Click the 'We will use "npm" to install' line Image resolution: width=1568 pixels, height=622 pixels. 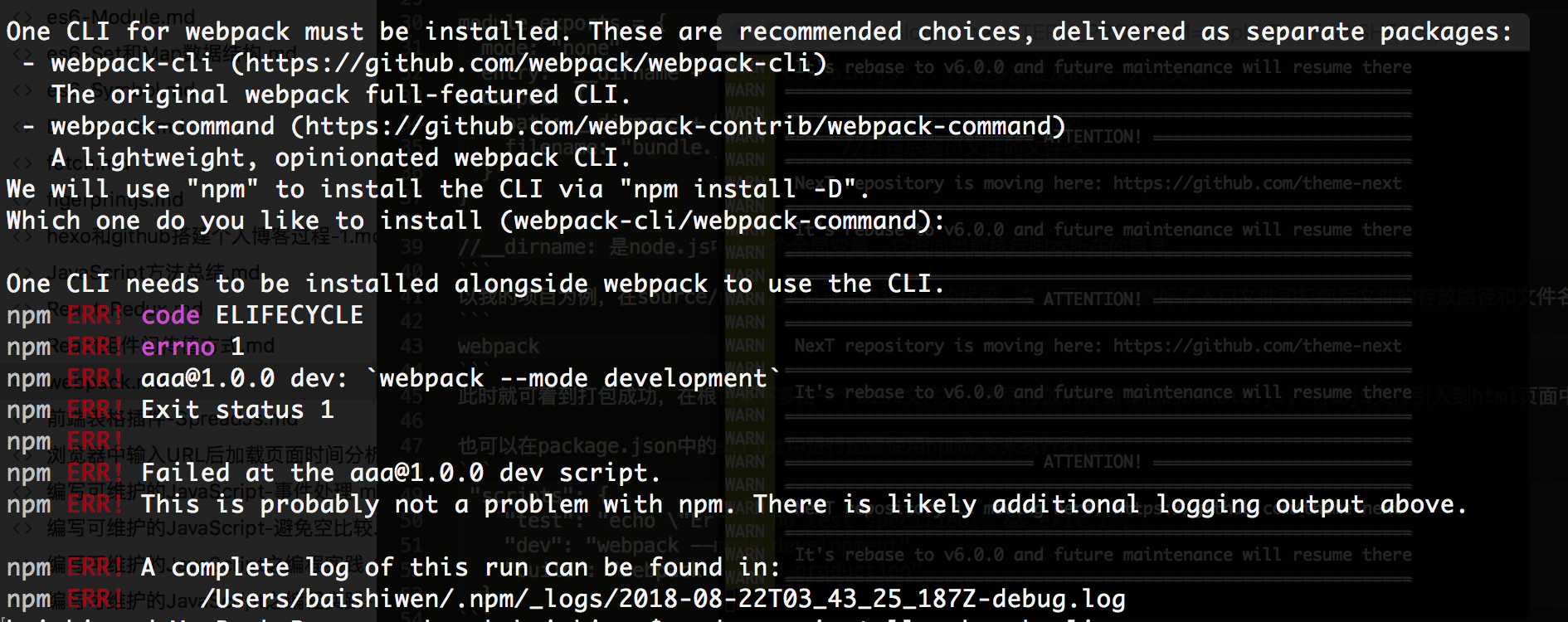tap(438, 189)
